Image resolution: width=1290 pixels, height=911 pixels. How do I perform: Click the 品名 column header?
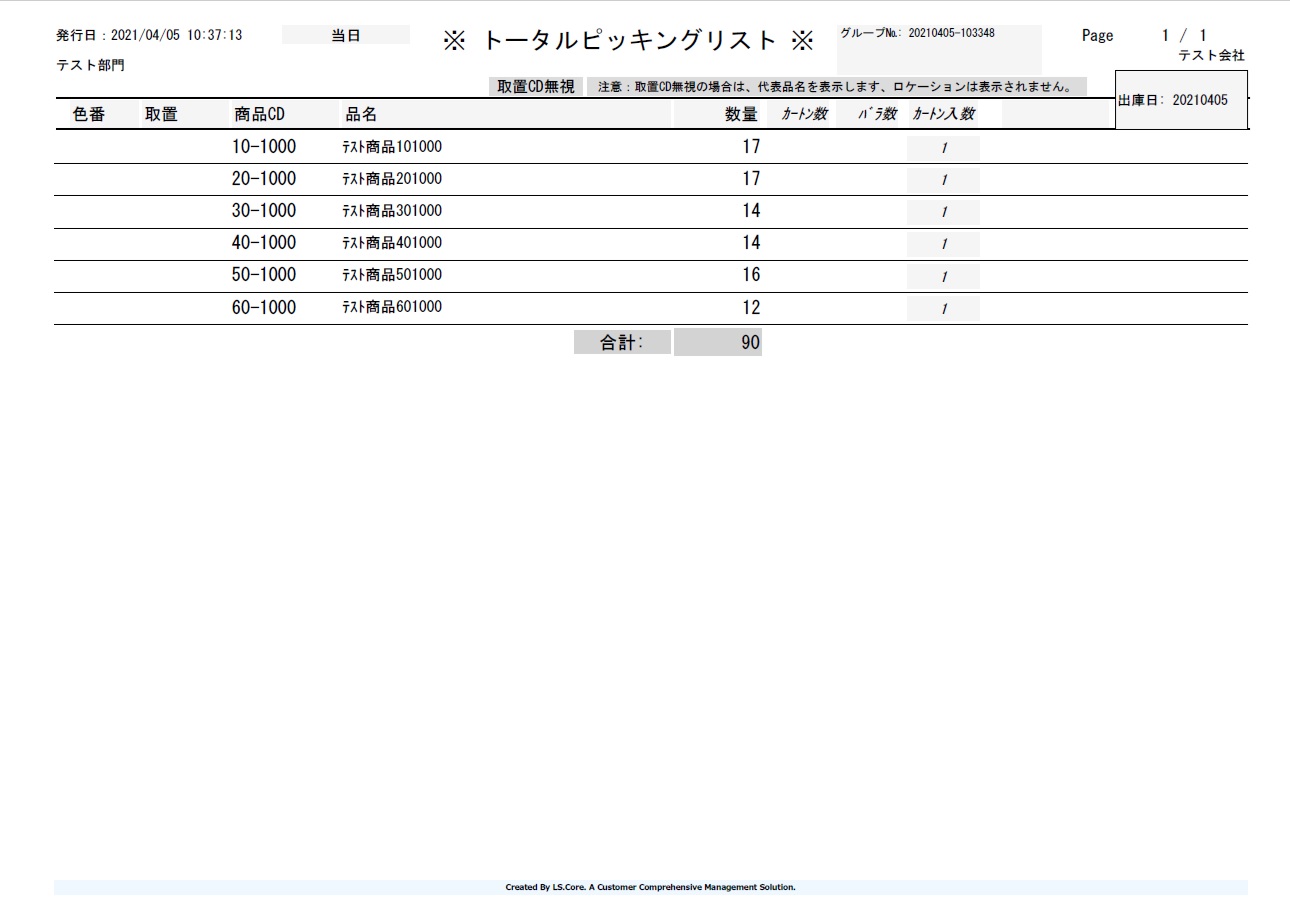[x=361, y=114]
